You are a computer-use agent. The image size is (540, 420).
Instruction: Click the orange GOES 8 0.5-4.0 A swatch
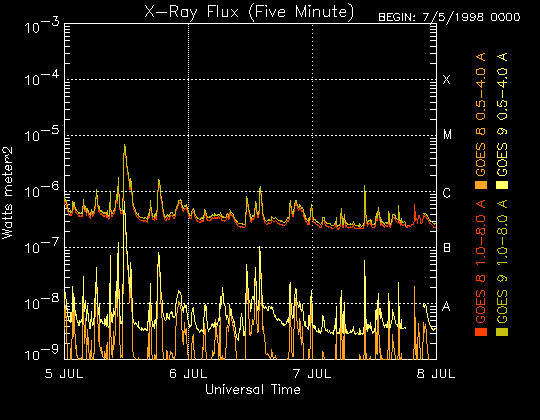tap(481, 185)
